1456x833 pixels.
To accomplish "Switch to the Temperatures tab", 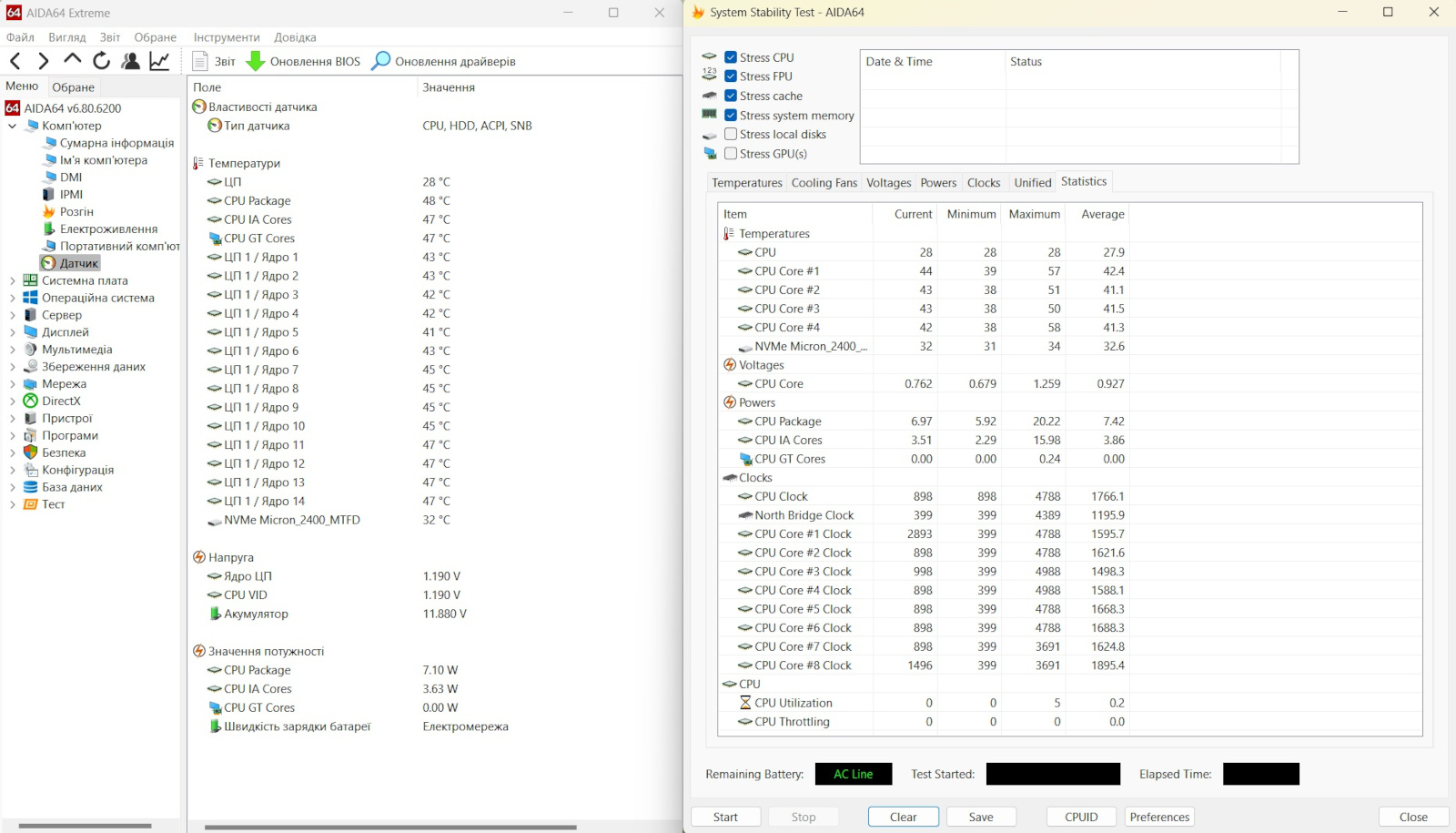I will click(x=747, y=183).
